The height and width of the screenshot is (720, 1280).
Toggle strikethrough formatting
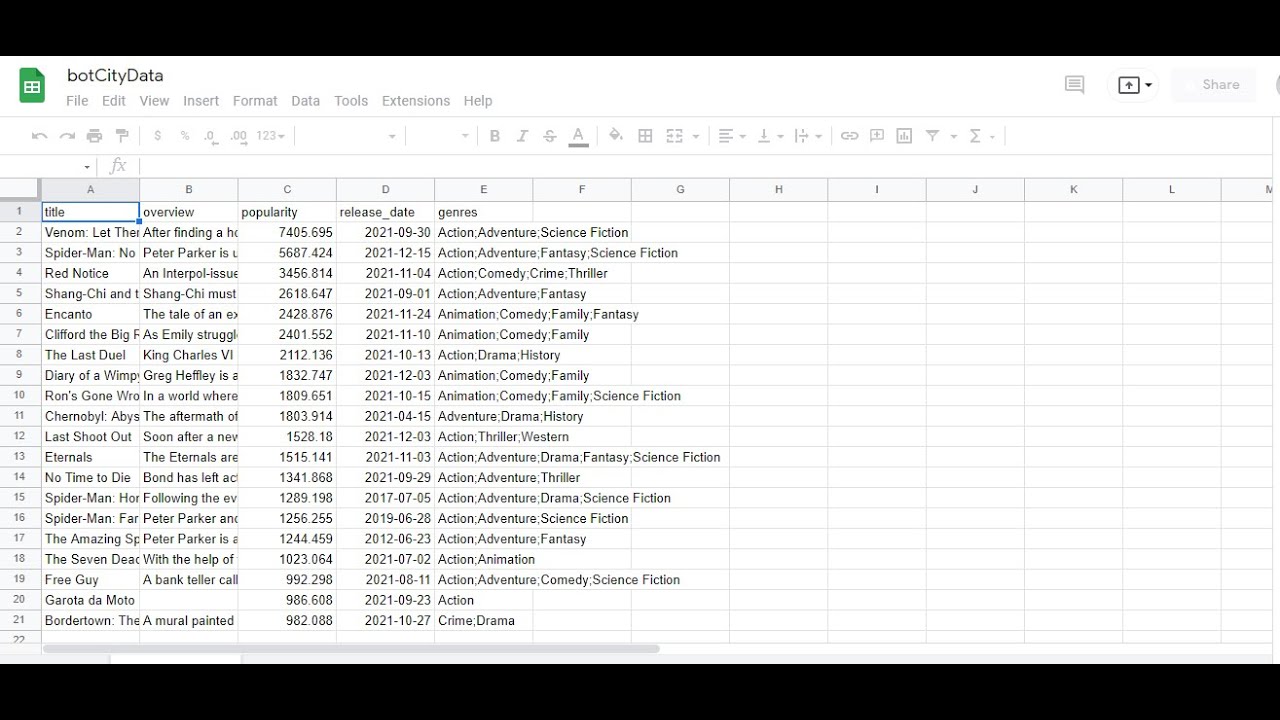coord(549,136)
